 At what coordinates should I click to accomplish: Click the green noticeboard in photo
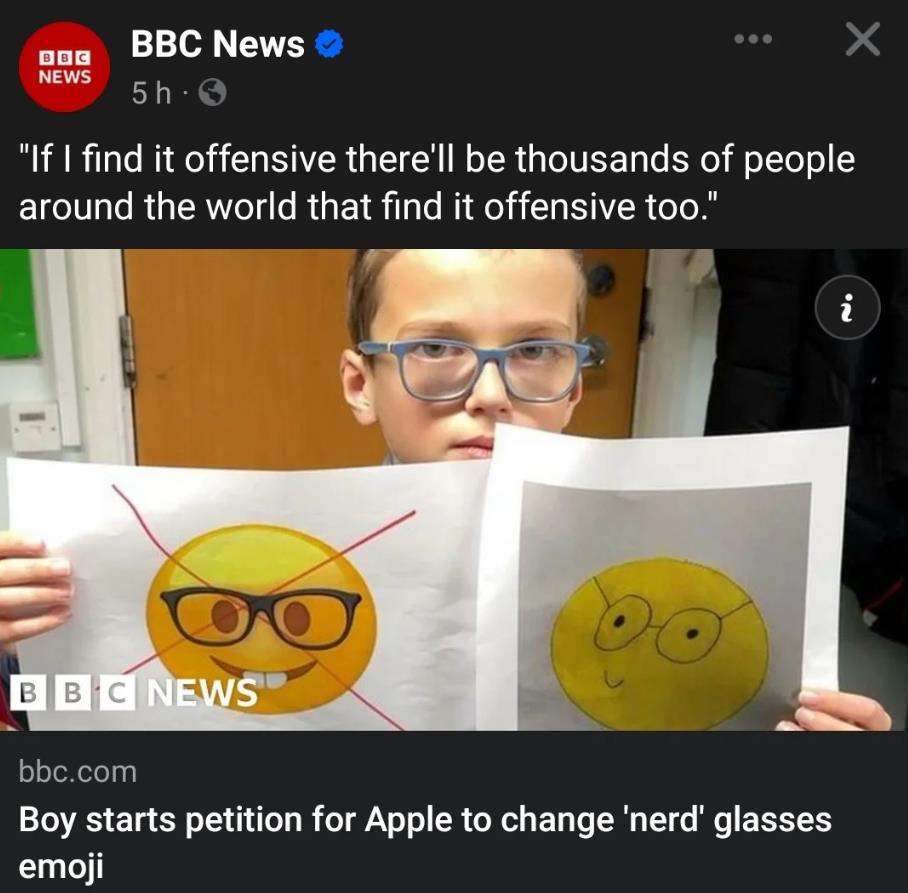[x=18, y=304]
